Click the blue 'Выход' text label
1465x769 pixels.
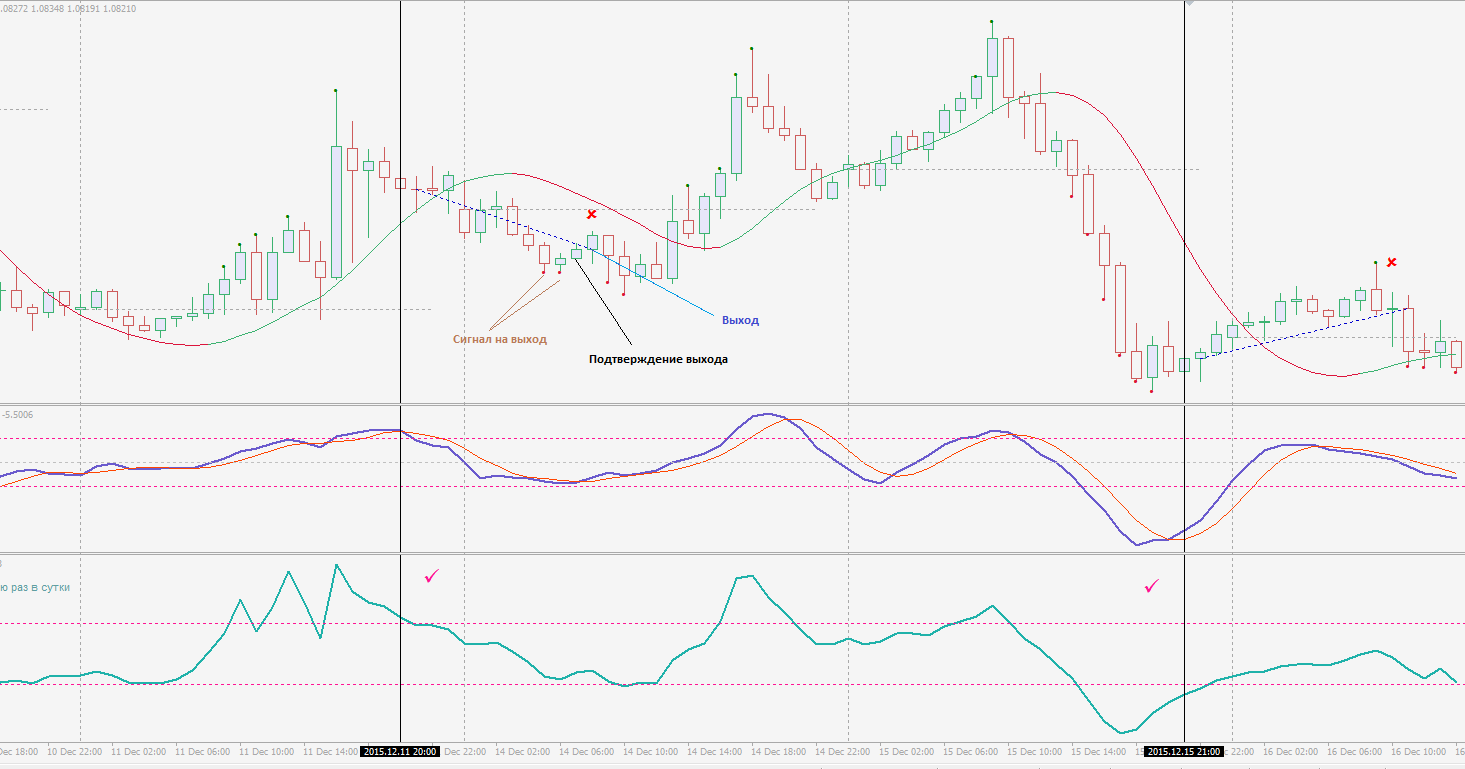coord(740,320)
